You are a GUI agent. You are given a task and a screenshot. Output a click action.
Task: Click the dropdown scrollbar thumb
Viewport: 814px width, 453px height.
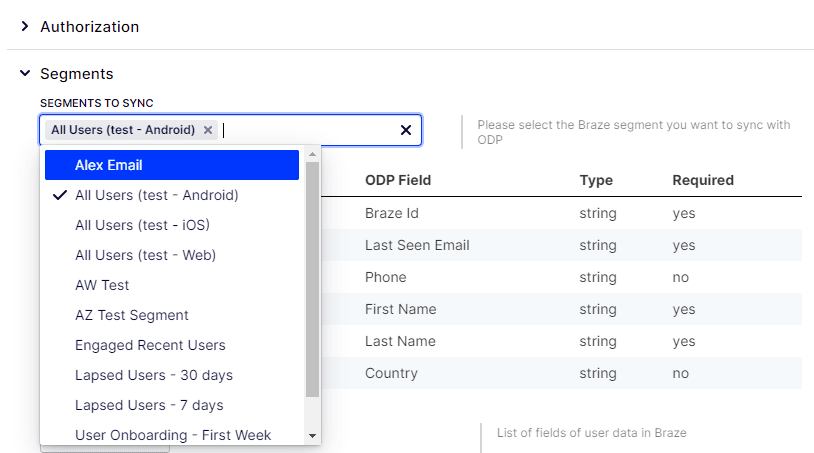click(312, 280)
